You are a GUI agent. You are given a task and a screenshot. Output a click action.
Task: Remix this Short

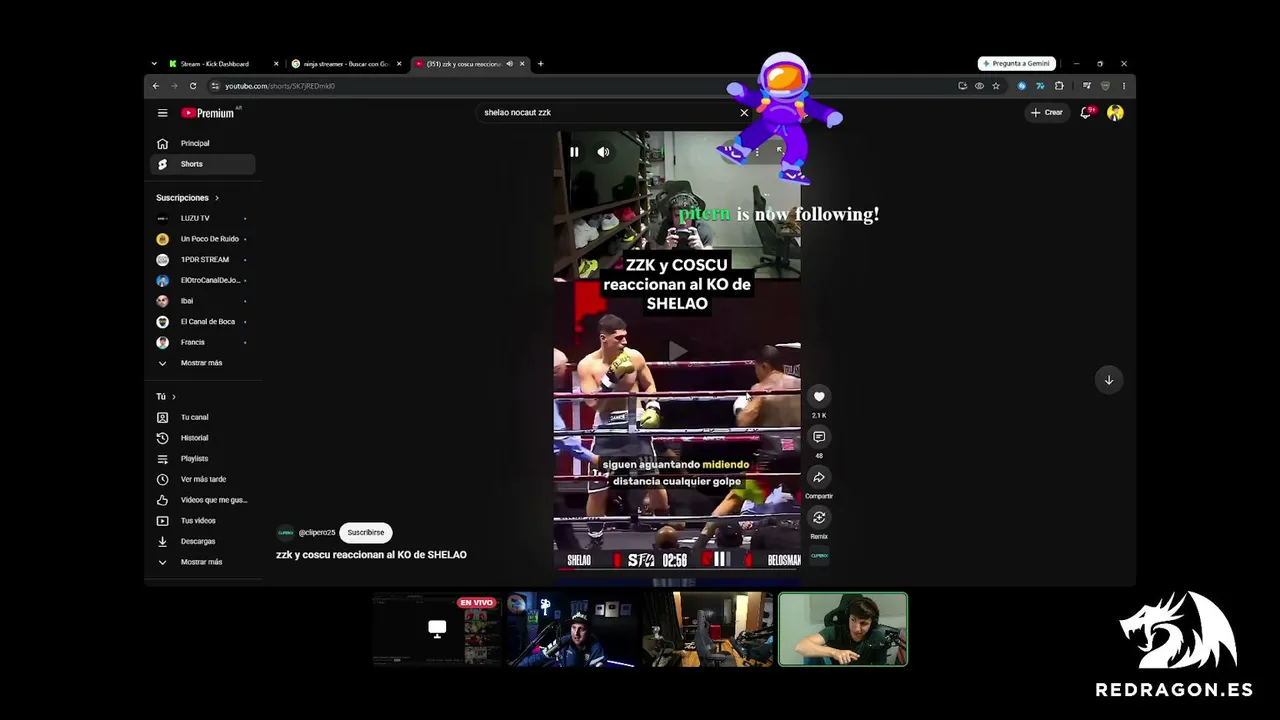click(819, 517)
